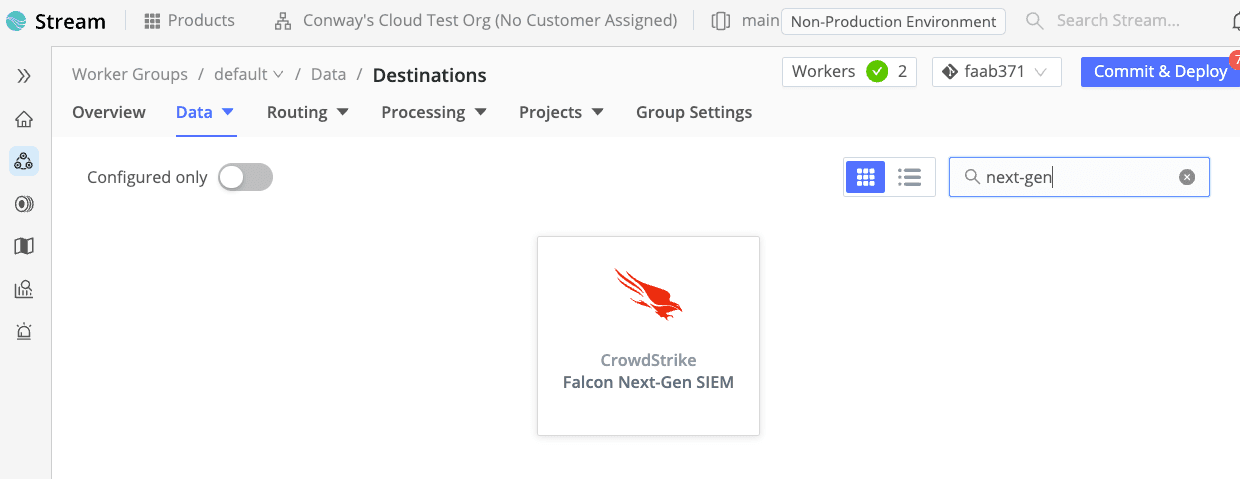Go to the Home sidebar icon

[x=24, y=120]
